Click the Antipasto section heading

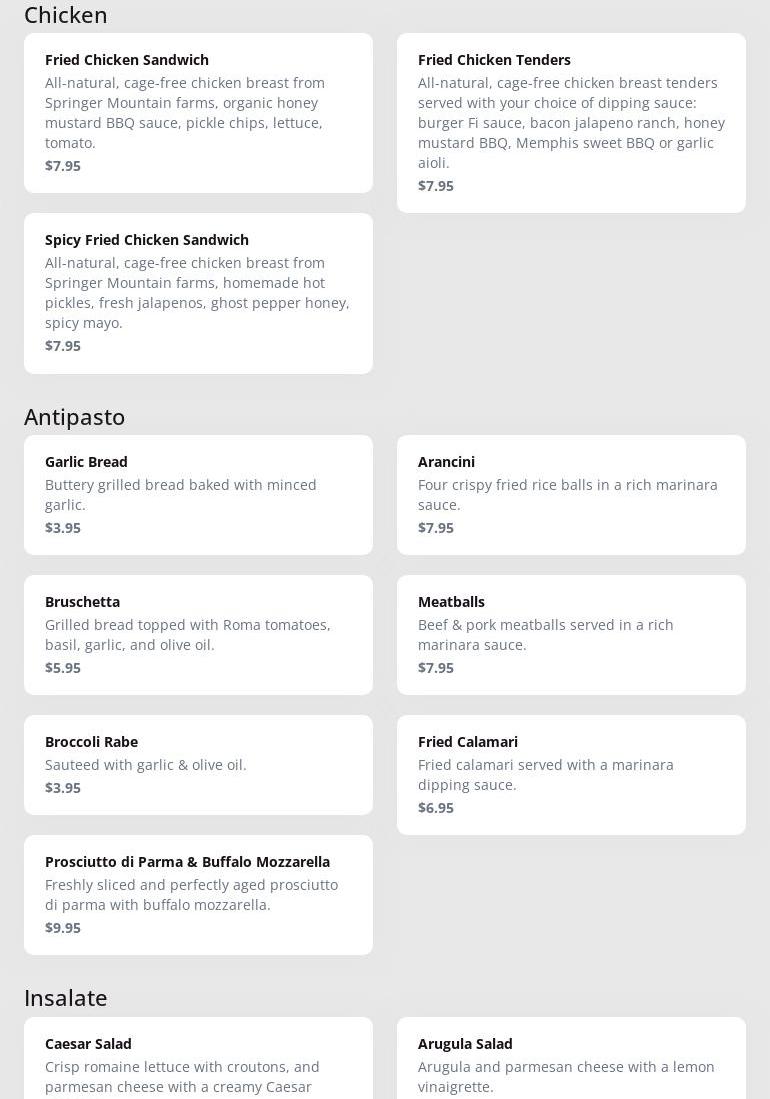coord(75,416)
